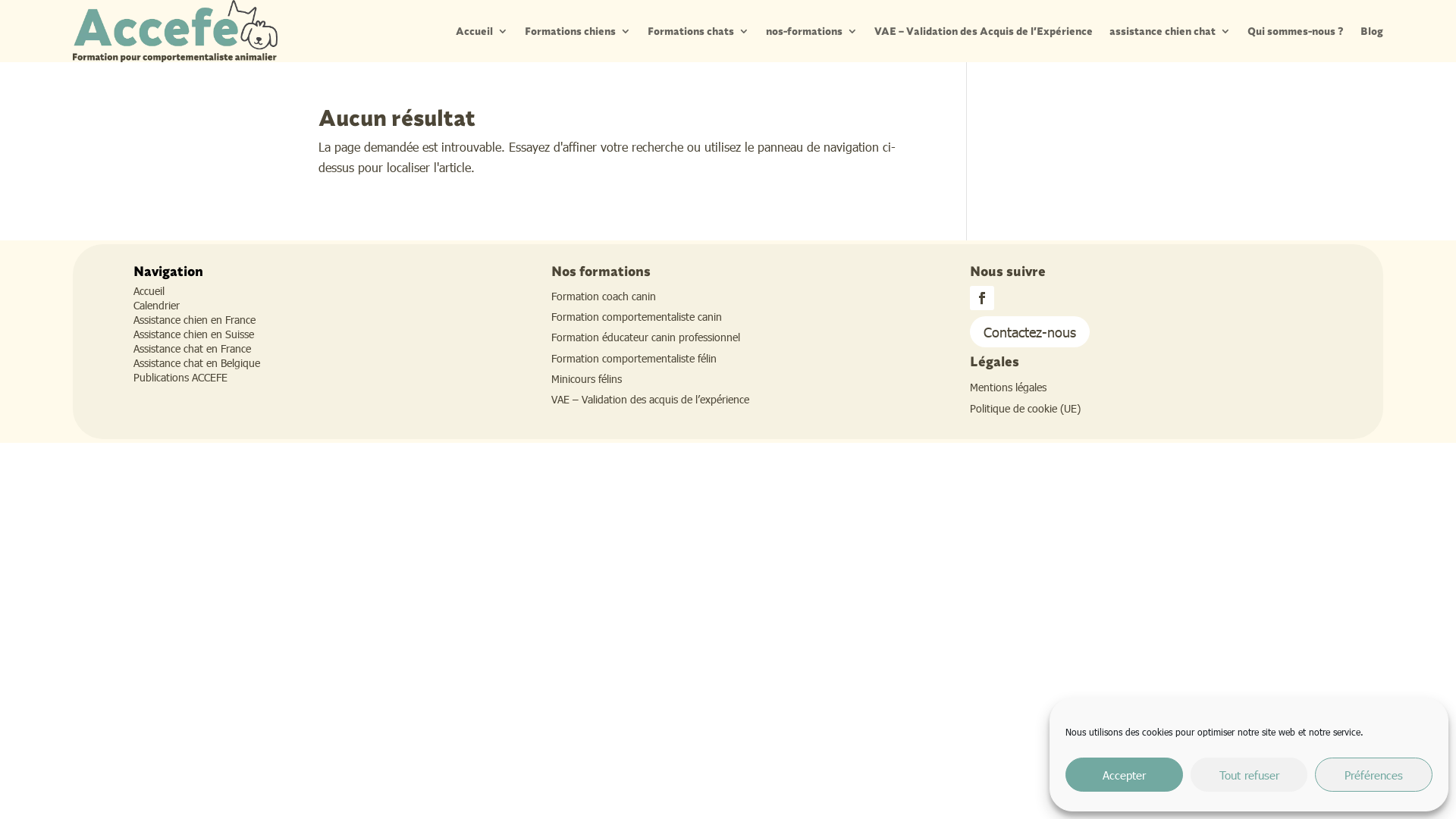
Task: Open VAE – Validation des Acquis page
Action: (x=982, y=31)
